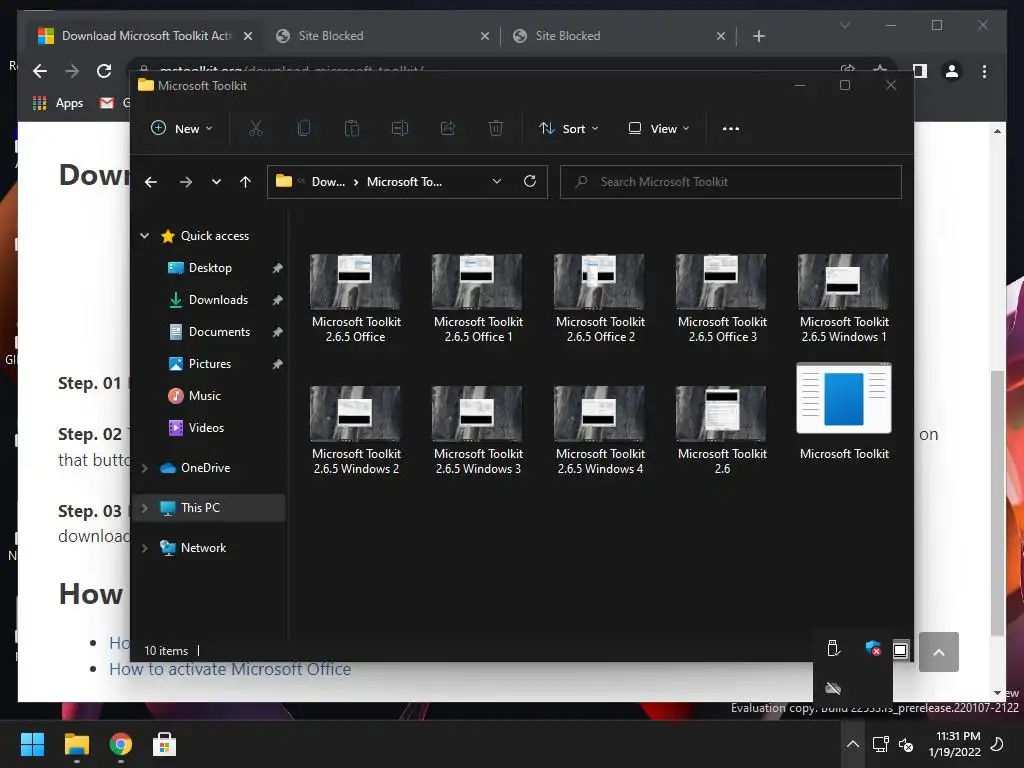The width and height of the screenshot is (1024, 768).
Task: Toggle Chrome's side panel icon
Action: click(920, 71)
